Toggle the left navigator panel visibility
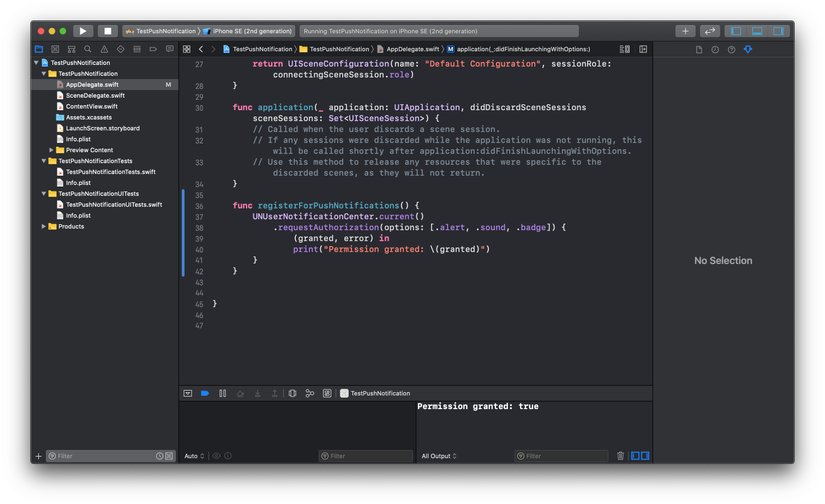Screen dimensions: 825x504 737,31
